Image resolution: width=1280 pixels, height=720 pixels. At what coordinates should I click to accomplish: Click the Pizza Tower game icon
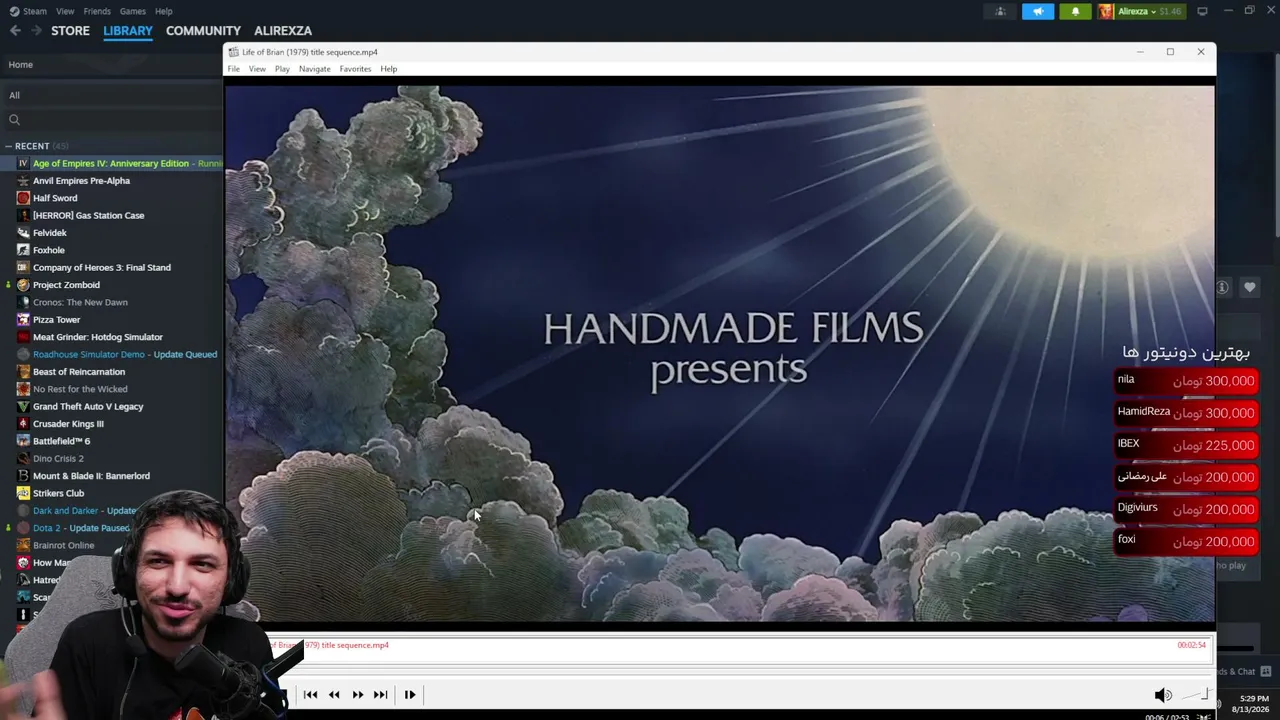tap(23, 320)
